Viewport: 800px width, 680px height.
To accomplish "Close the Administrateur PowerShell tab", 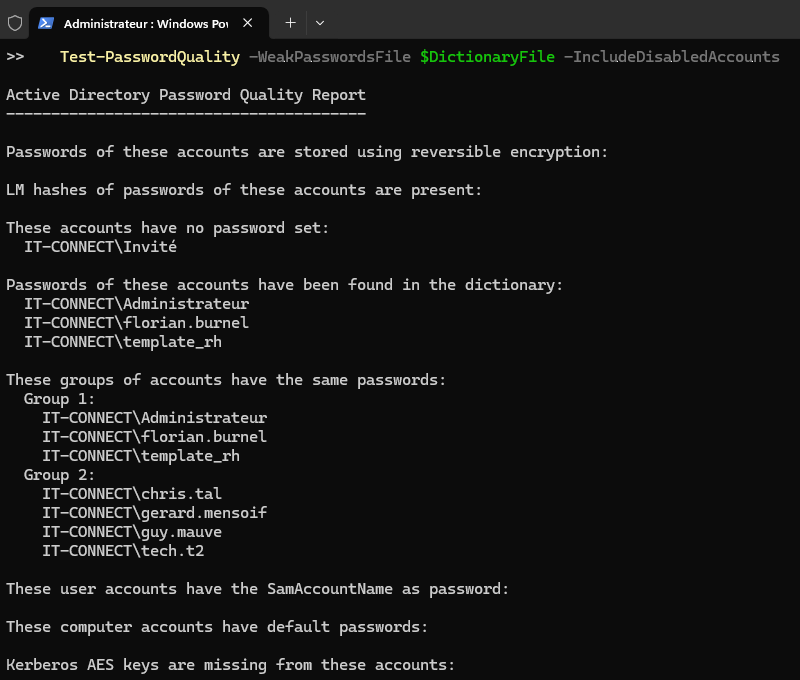I will [247, 22].
